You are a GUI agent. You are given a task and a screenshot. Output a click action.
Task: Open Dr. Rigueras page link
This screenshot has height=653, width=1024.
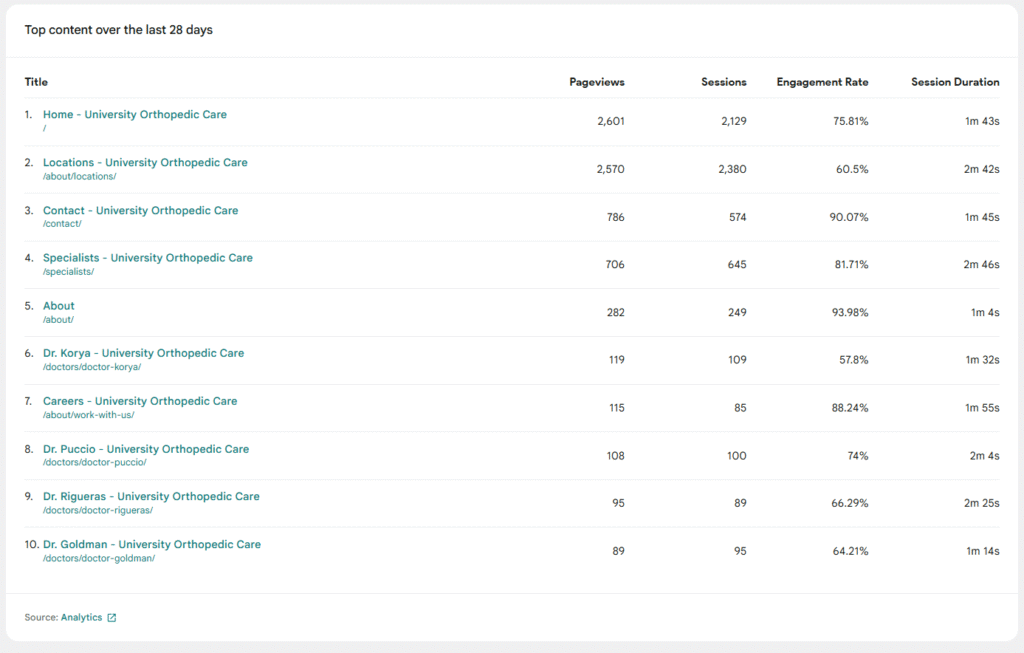(x=151, y=497)
